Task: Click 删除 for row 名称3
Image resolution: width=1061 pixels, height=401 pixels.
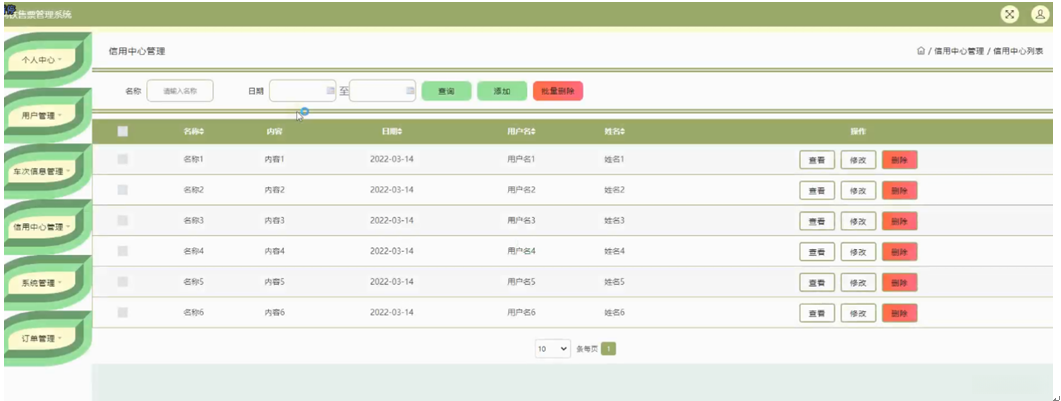Action: pos(899,221)
